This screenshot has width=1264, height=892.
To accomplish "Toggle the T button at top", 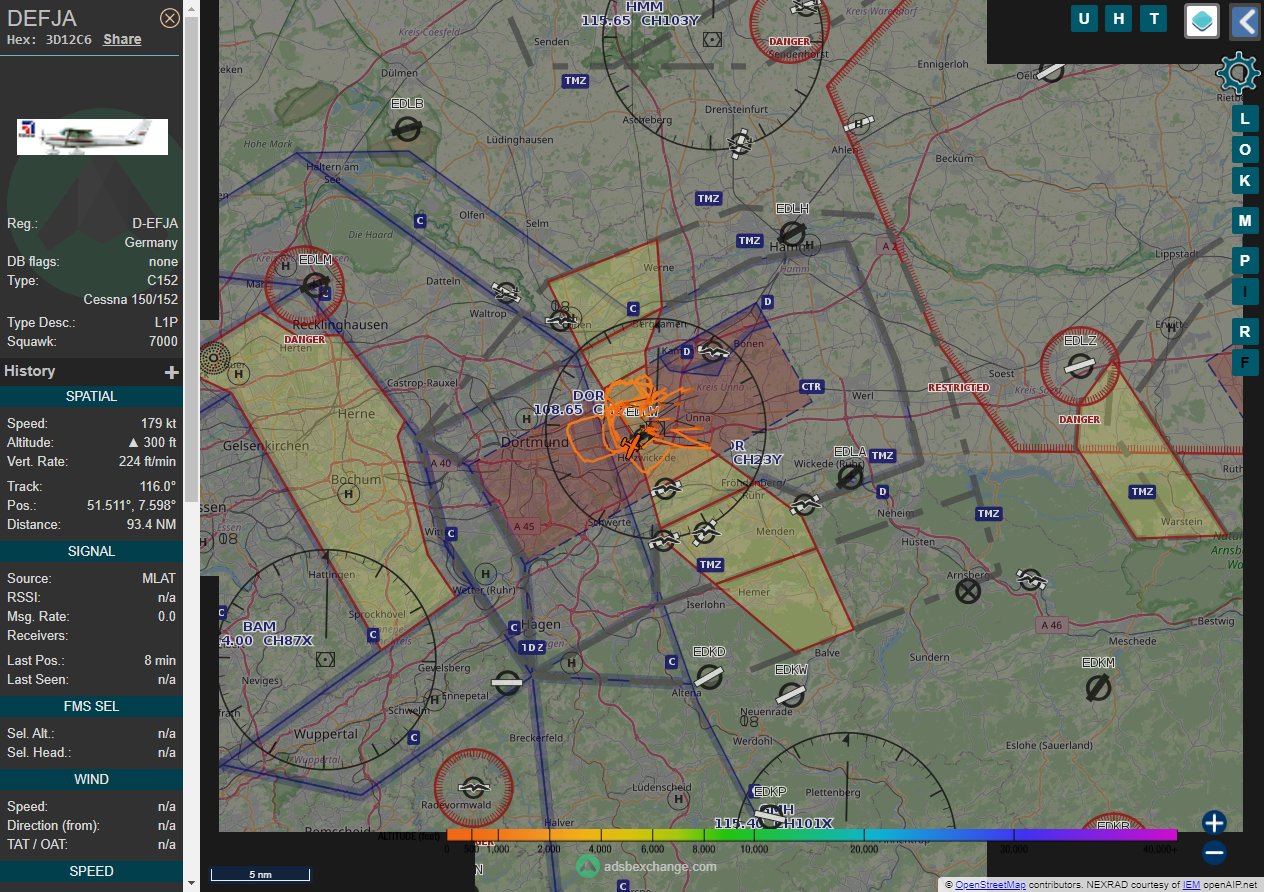I will (x=1154, y=19).
